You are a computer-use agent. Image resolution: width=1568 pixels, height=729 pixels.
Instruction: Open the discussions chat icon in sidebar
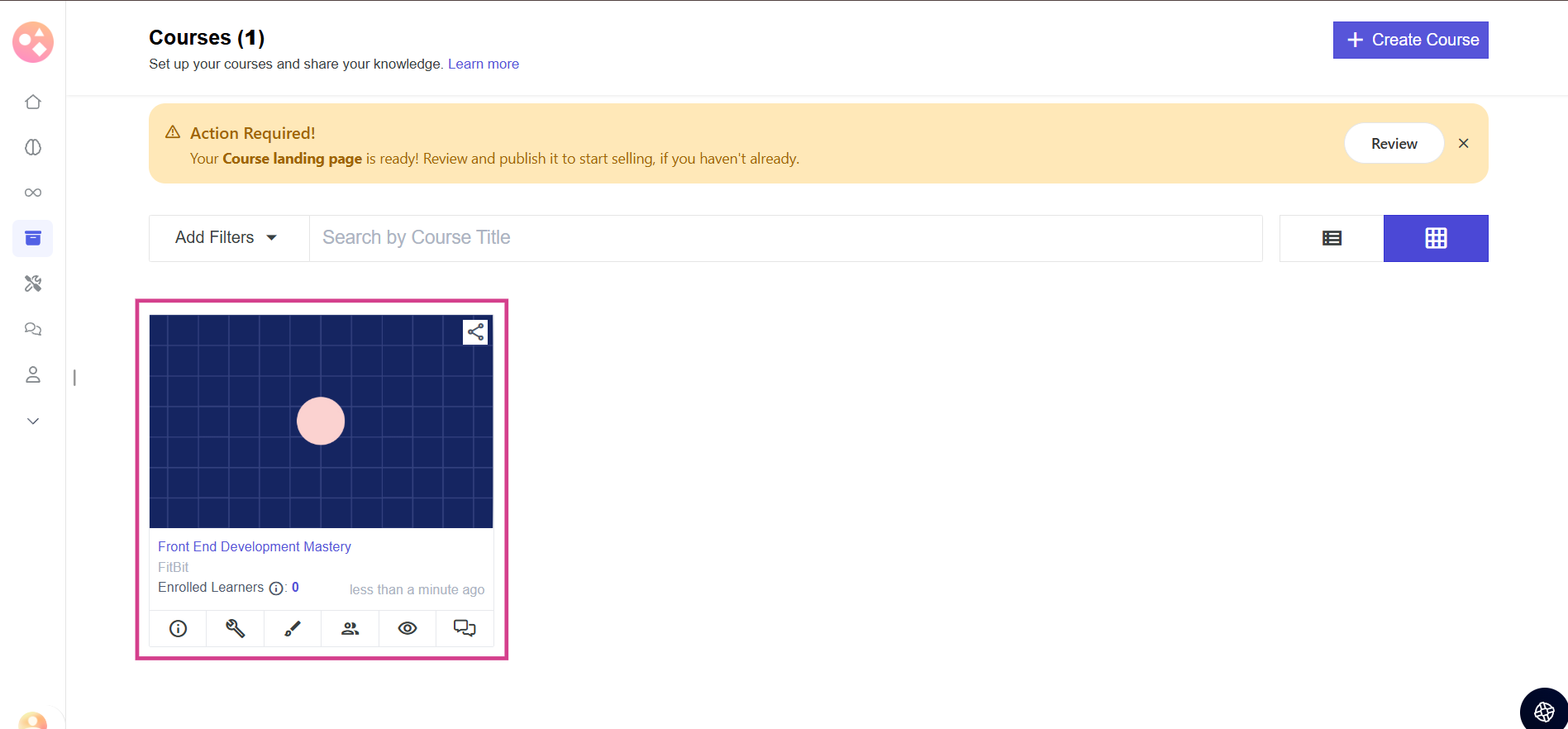click(33, 329)
